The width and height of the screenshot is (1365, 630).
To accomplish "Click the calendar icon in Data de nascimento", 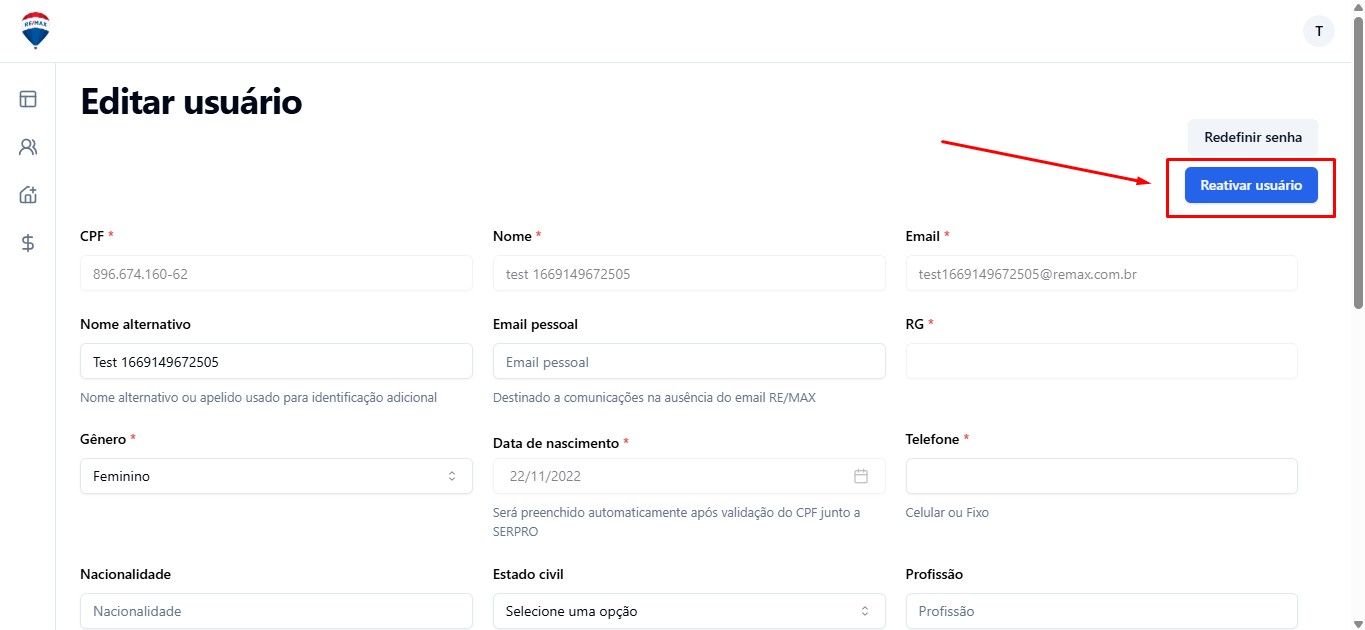I will 861,476.
